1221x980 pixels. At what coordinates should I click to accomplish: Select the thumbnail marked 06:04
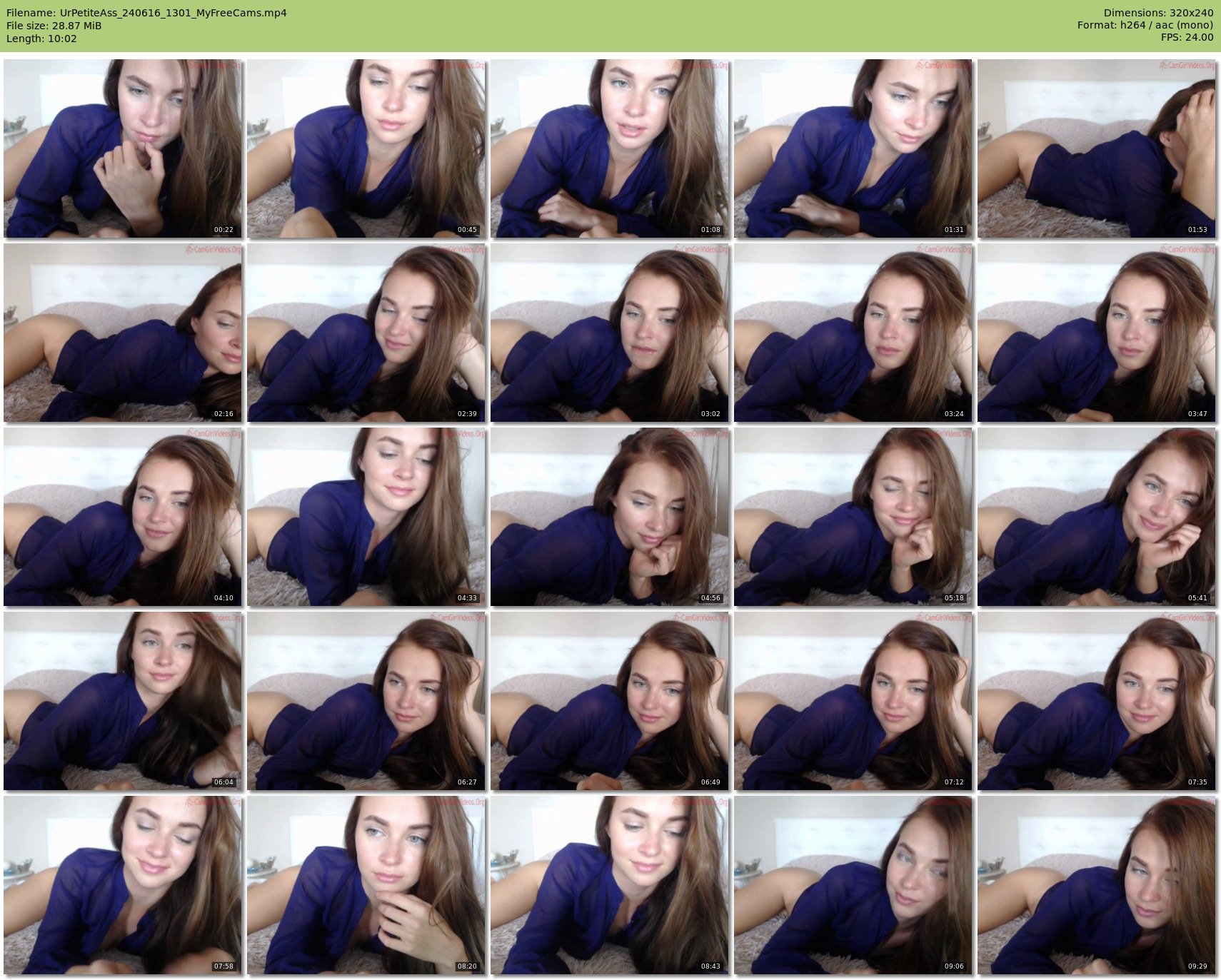point(123,701)
